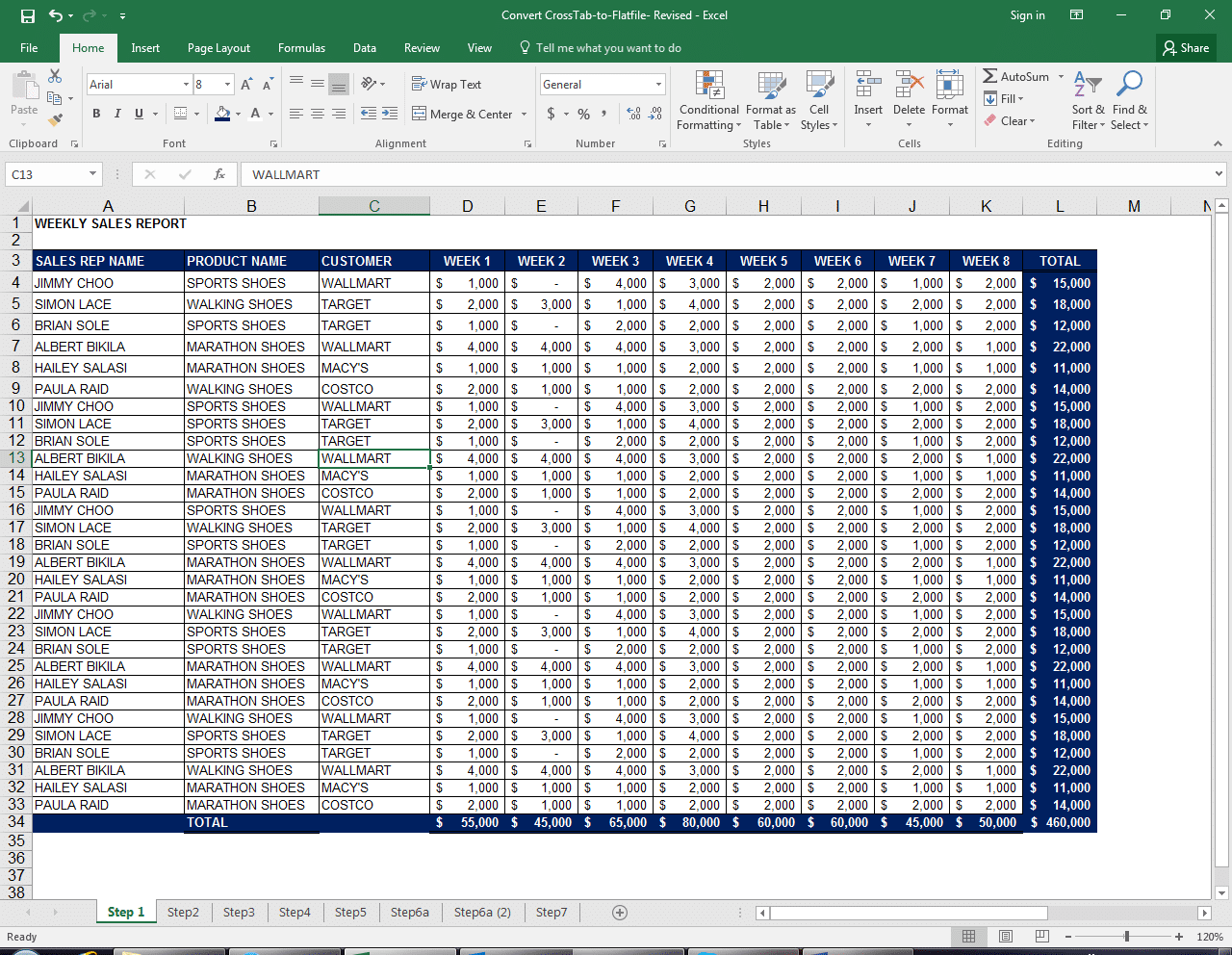Expand the font name Arial dropdown
Viewport: 1232px width, 955px height.
tap(186, 85)
